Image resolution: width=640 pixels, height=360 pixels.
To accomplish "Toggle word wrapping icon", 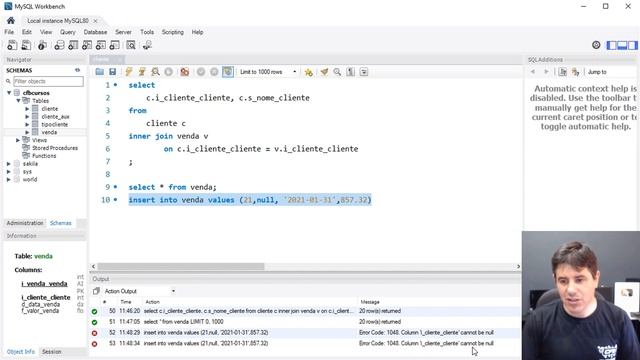I will [x=364, y=72].
